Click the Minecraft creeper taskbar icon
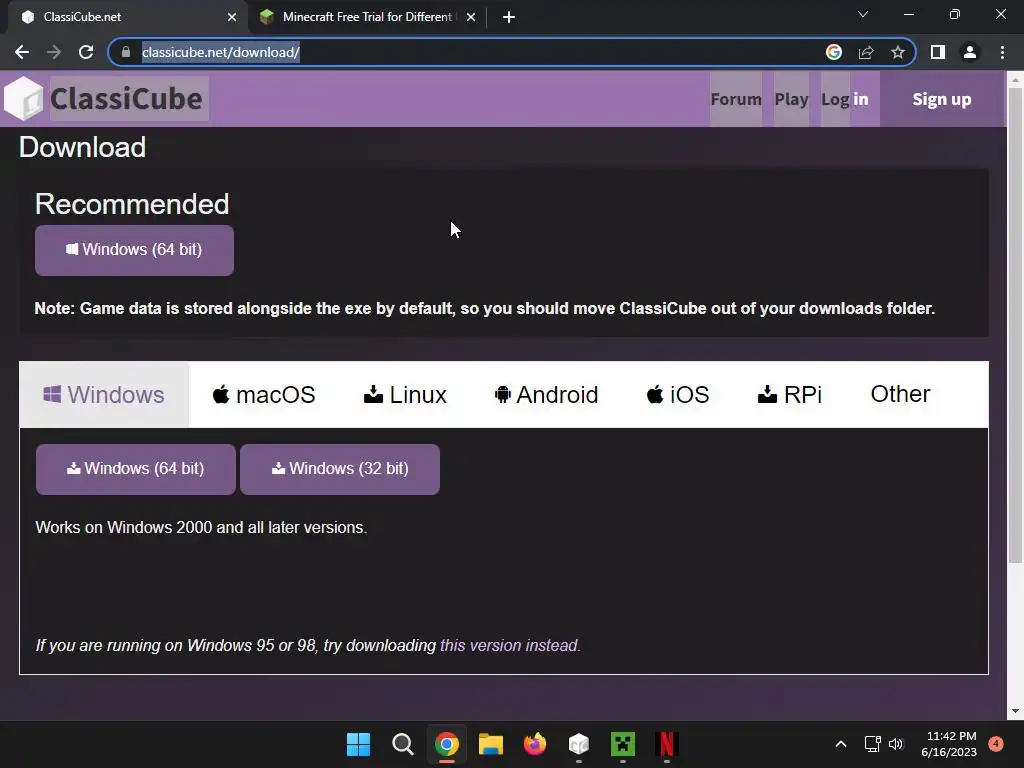1024x768 pixels. pos(623,744)
